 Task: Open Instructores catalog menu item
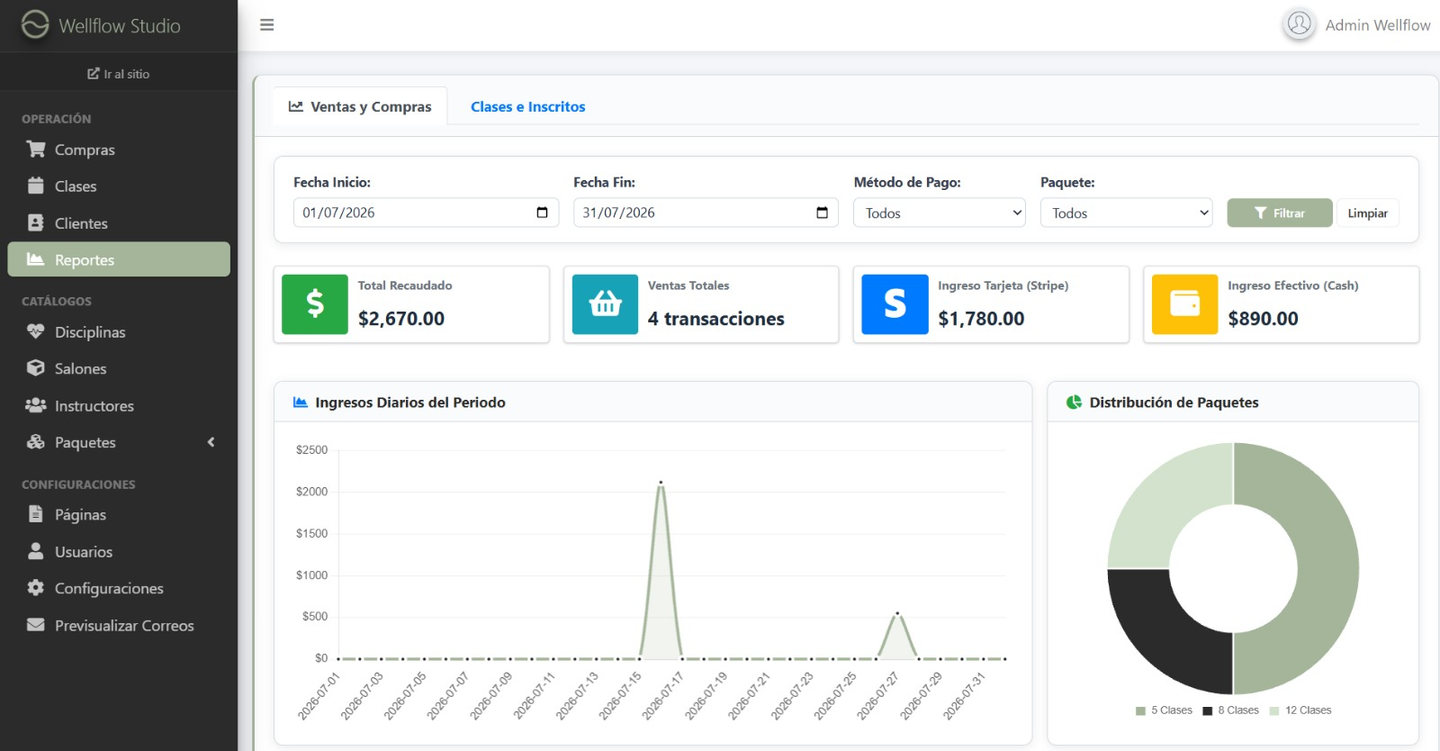coord(119,405)
